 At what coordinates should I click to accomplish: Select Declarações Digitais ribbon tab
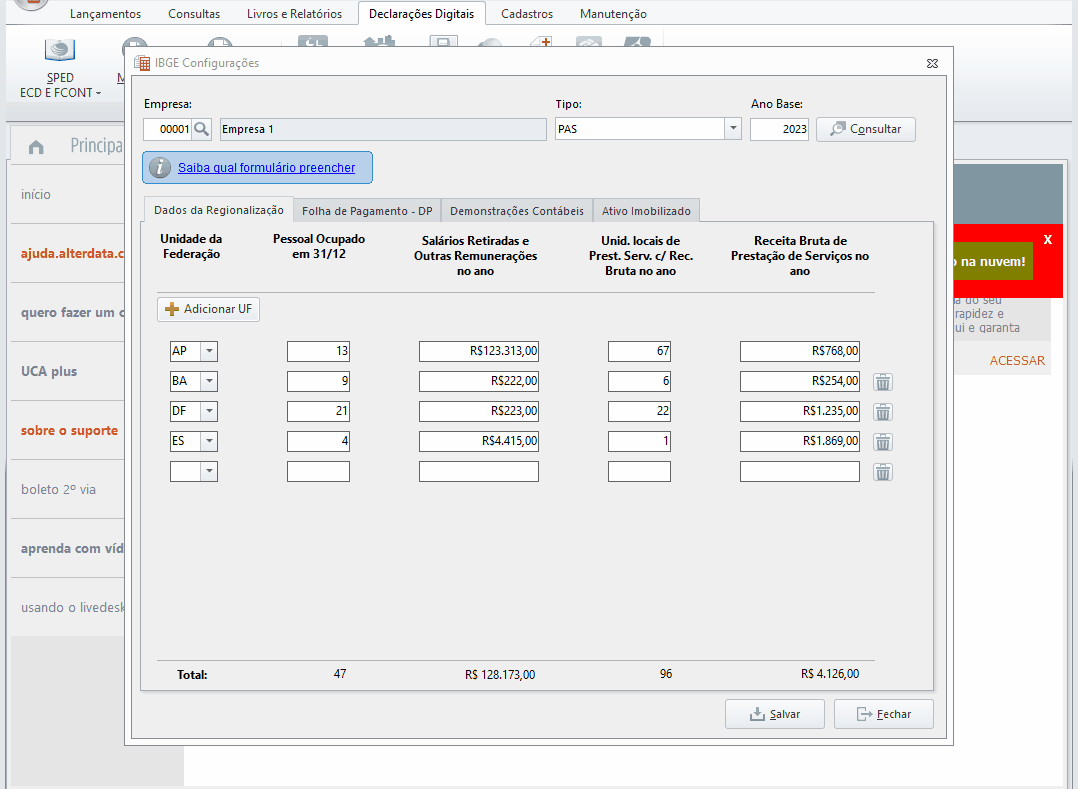[421, 14]
